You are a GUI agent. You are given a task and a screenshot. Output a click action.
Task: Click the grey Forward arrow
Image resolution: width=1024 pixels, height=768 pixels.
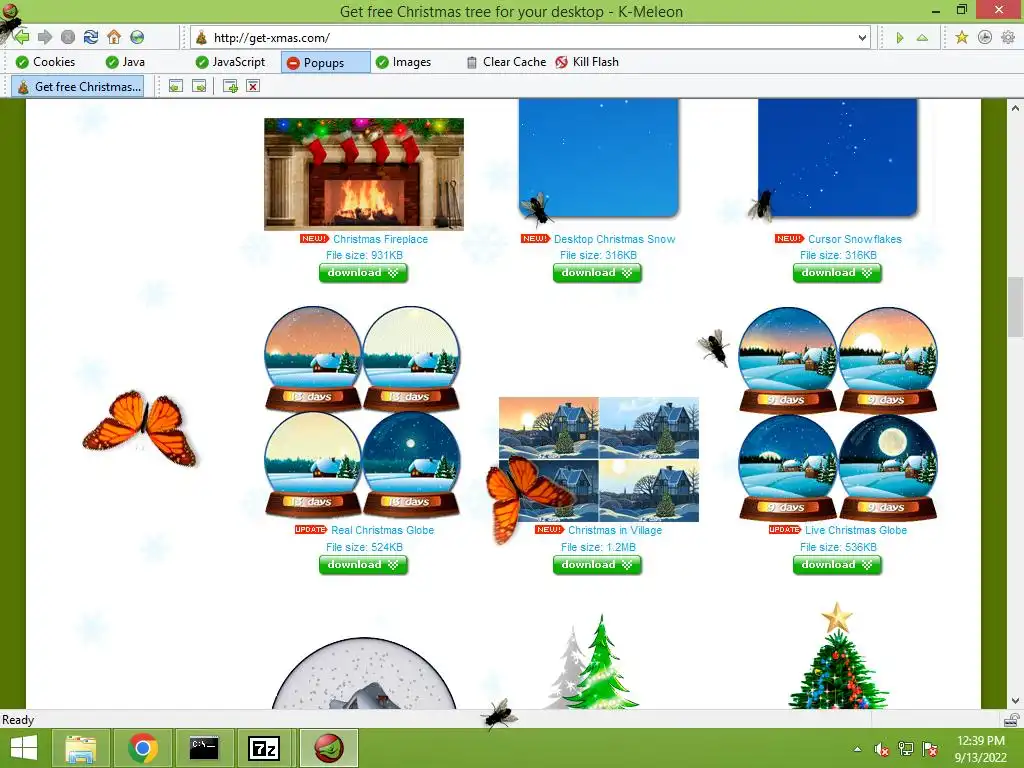coord(45,37)
